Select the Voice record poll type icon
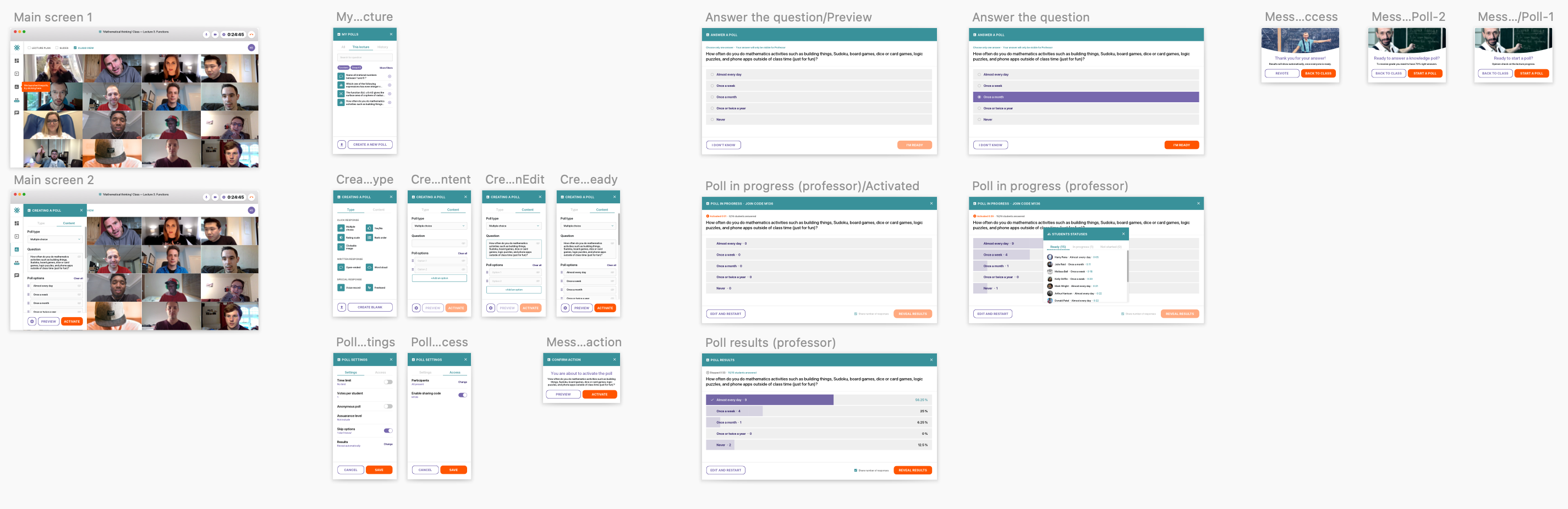The width and height of the screenshot is (1568, 509). click(x=341, y=287)
